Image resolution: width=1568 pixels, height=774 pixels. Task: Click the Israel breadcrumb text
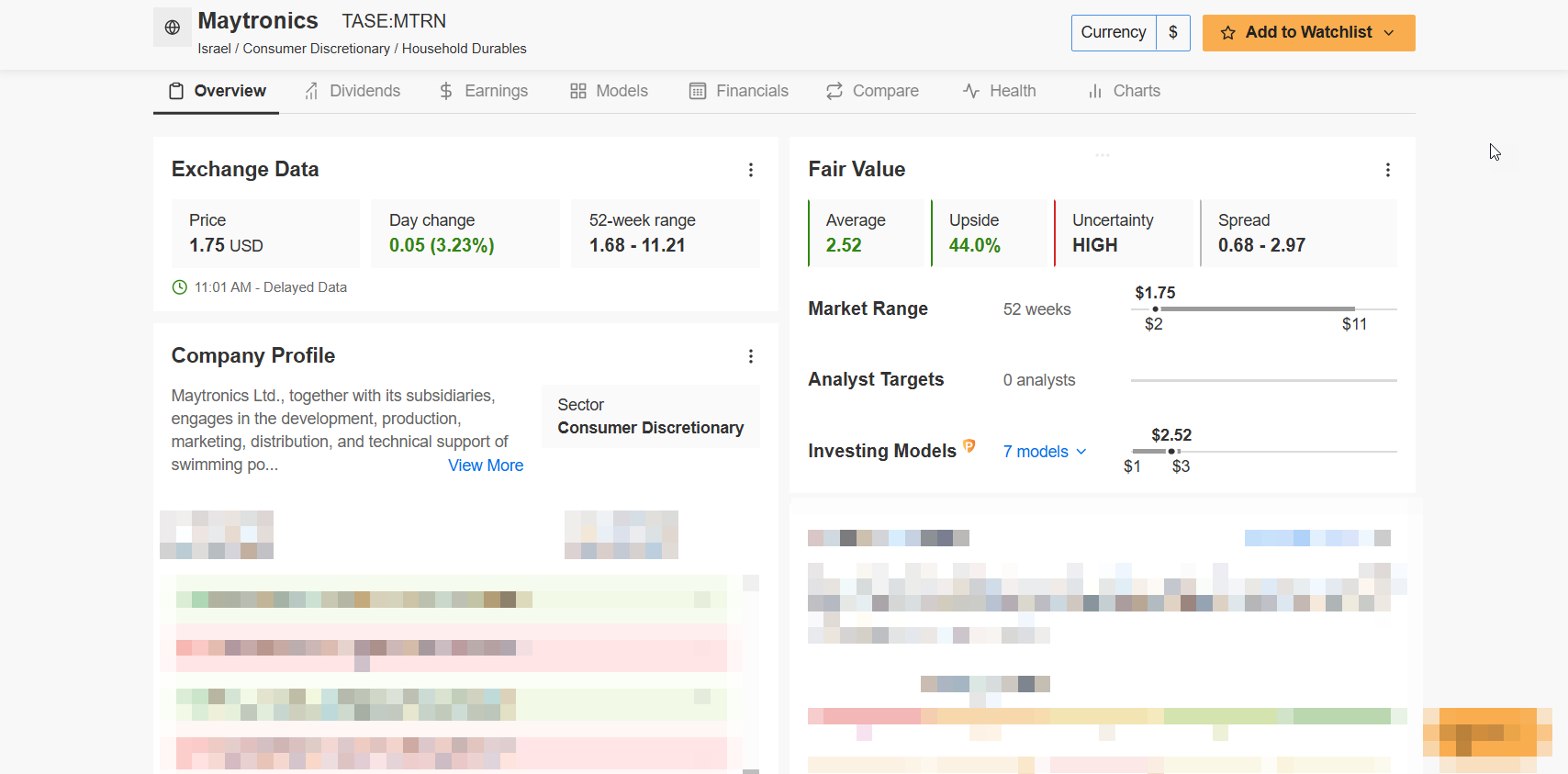[214, 49]
